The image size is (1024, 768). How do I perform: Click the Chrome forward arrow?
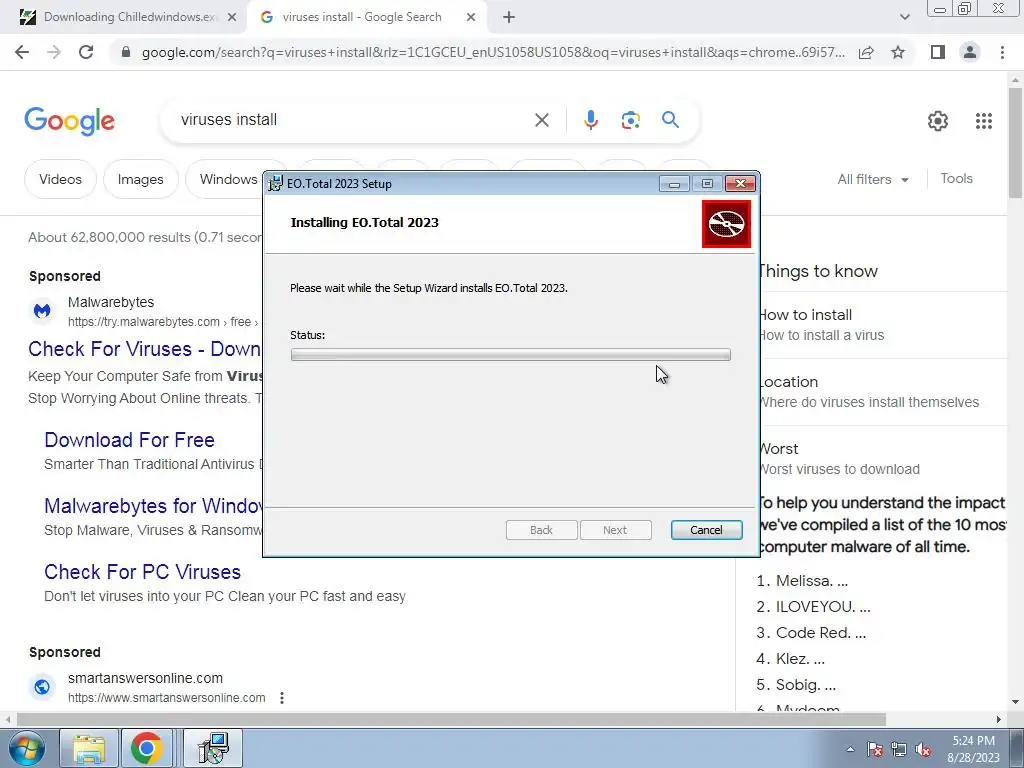54,52
